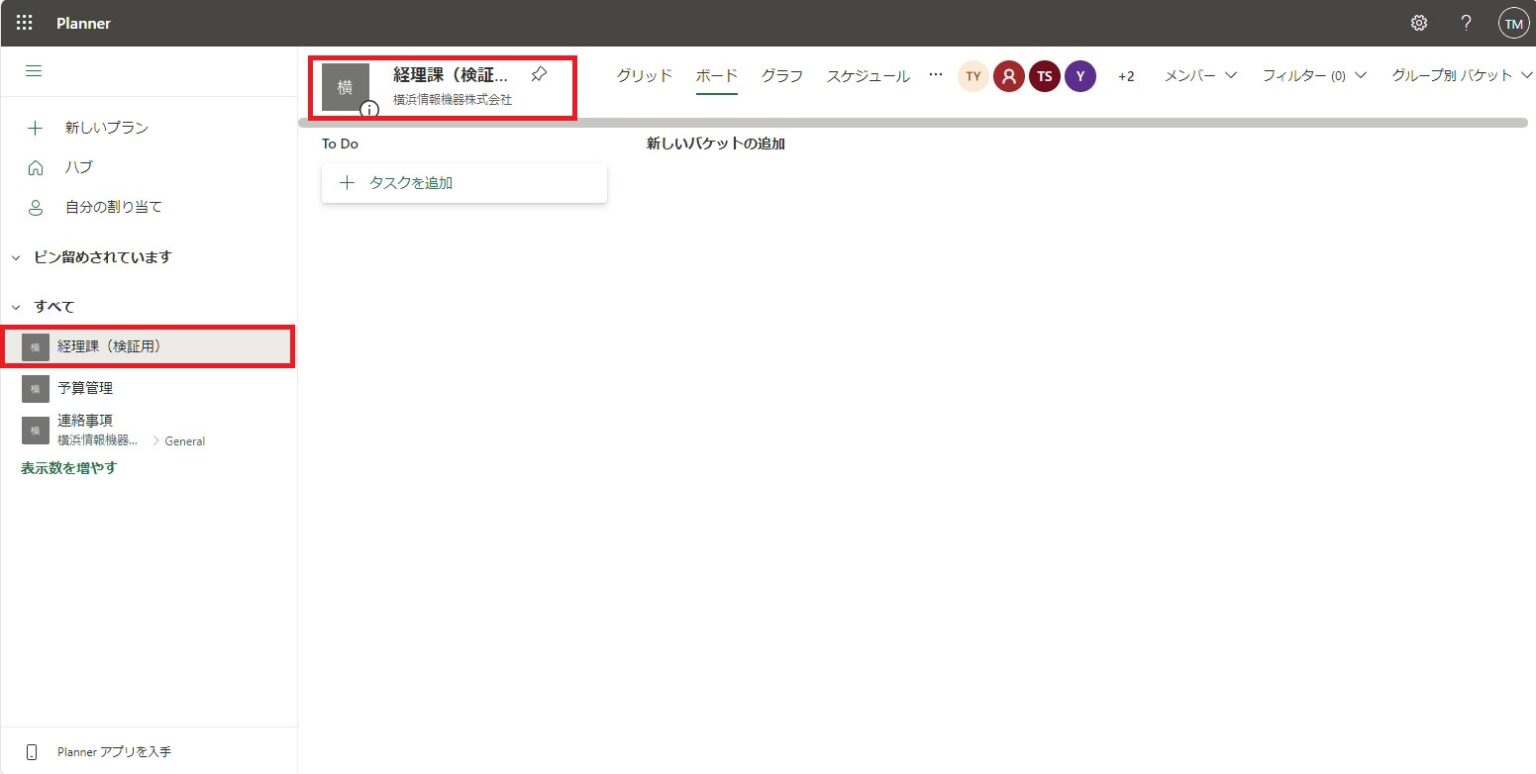
Task: Collapse the ピン留めされています section
Action: point(16,257)
